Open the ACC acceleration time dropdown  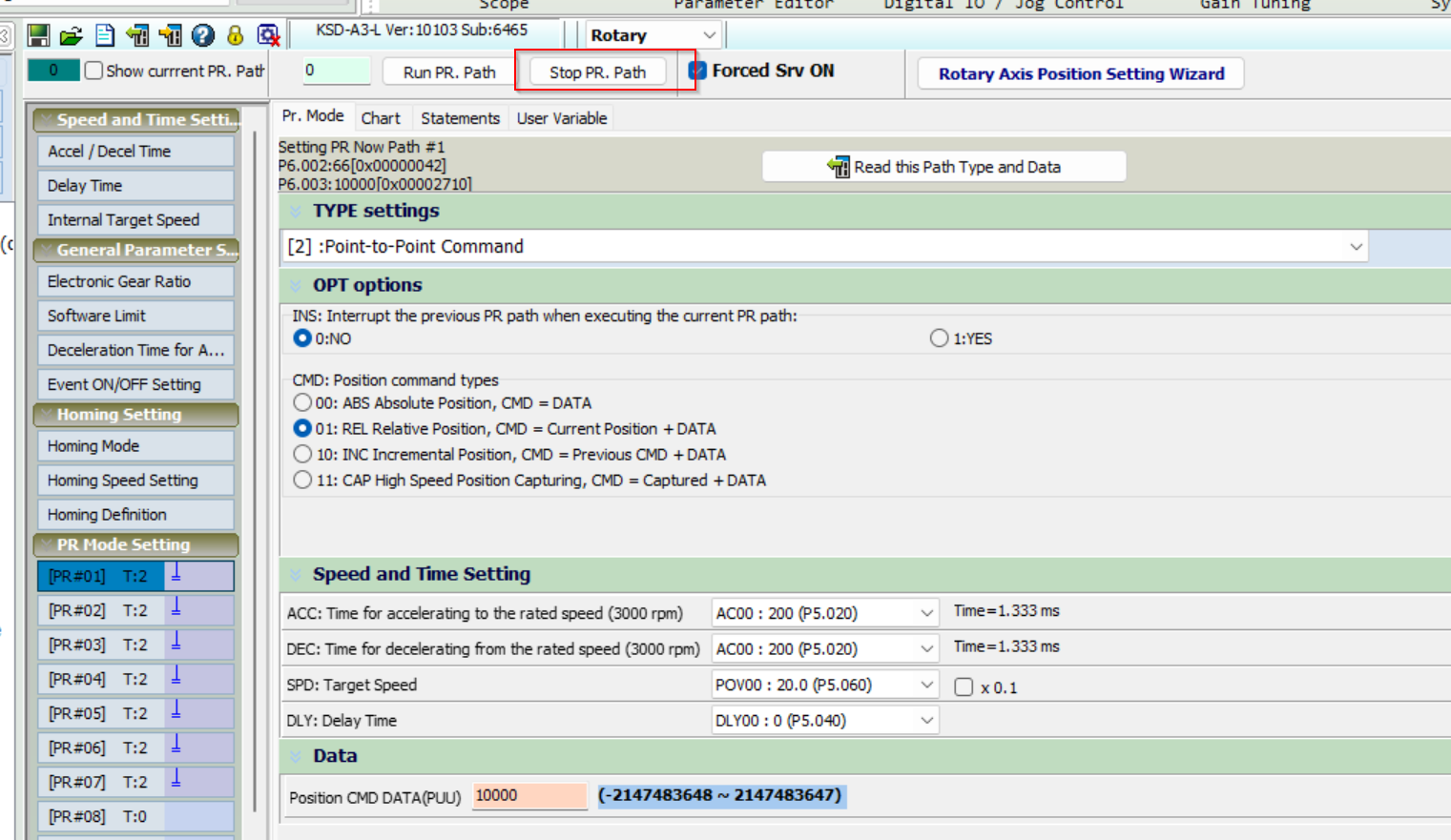point(825,613)
